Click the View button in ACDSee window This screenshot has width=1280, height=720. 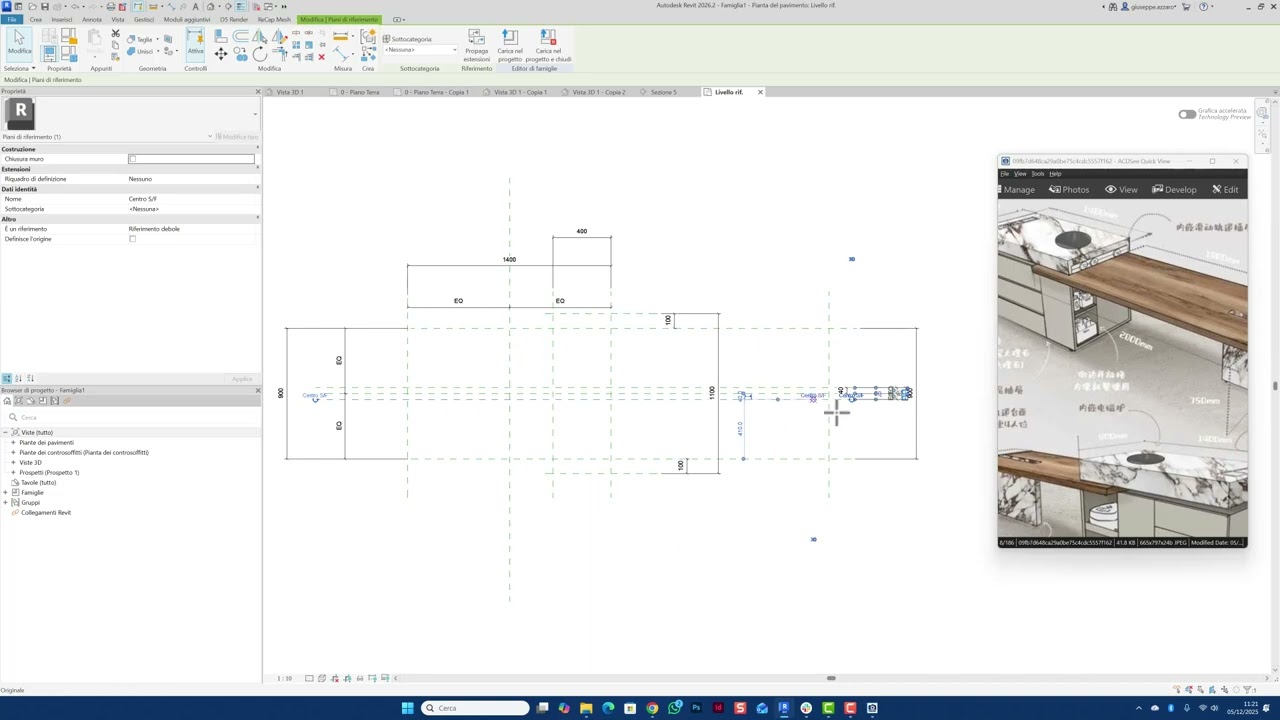[x=1121, y=189]
